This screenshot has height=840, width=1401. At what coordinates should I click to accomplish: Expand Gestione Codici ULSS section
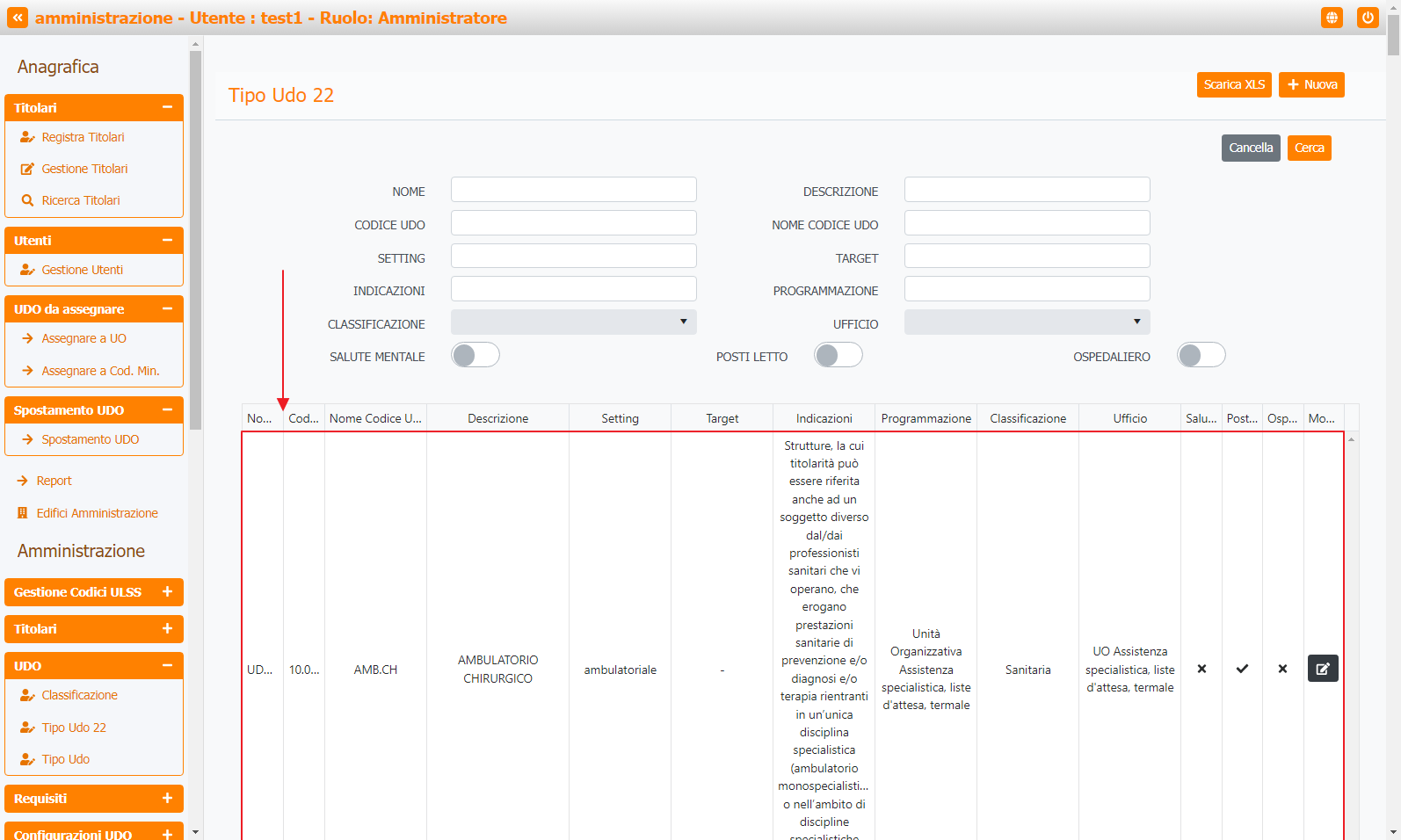coord(167,591)
